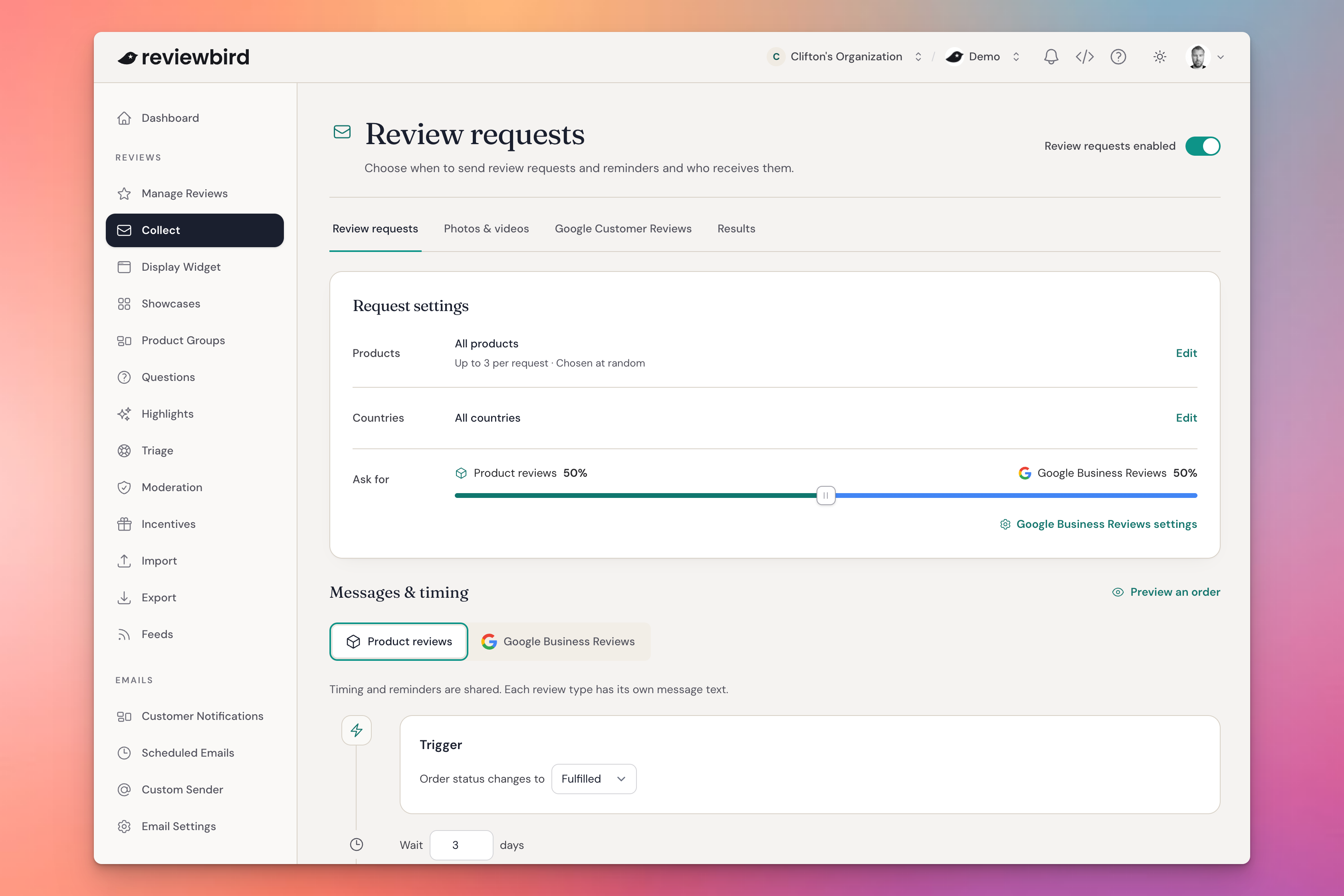Edit the Countries setting
This screenshot has width=1344, height=896.
coord(1186,418)
